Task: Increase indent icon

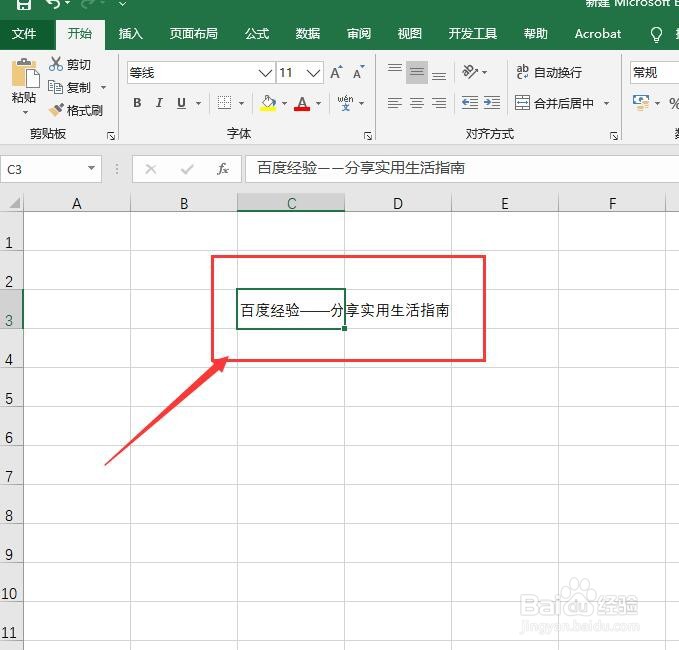Action: tap(491, 103)
